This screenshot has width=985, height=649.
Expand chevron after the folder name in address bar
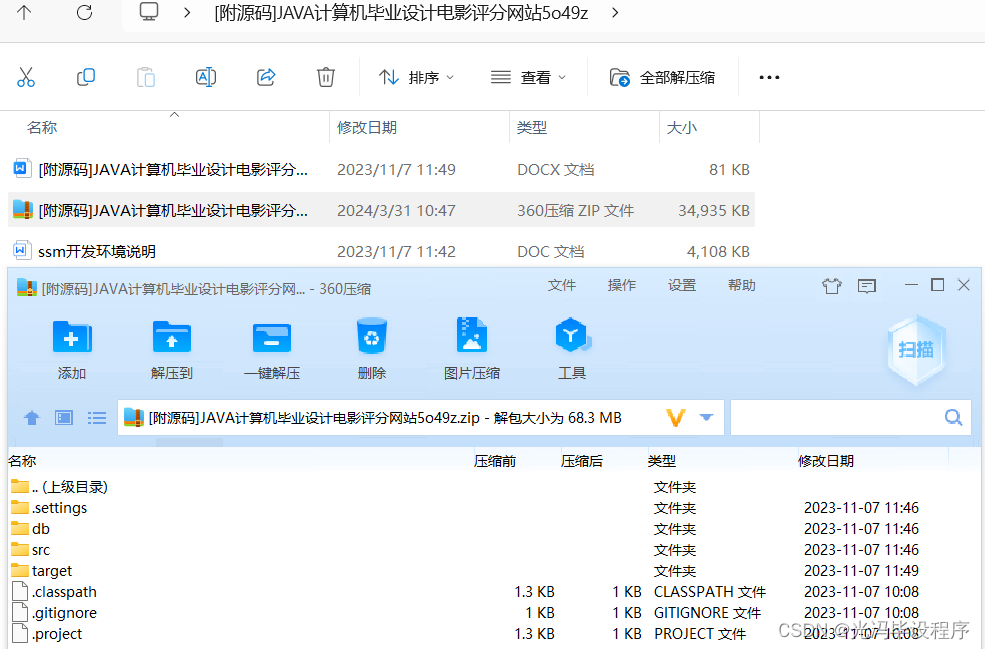[615, 12]
